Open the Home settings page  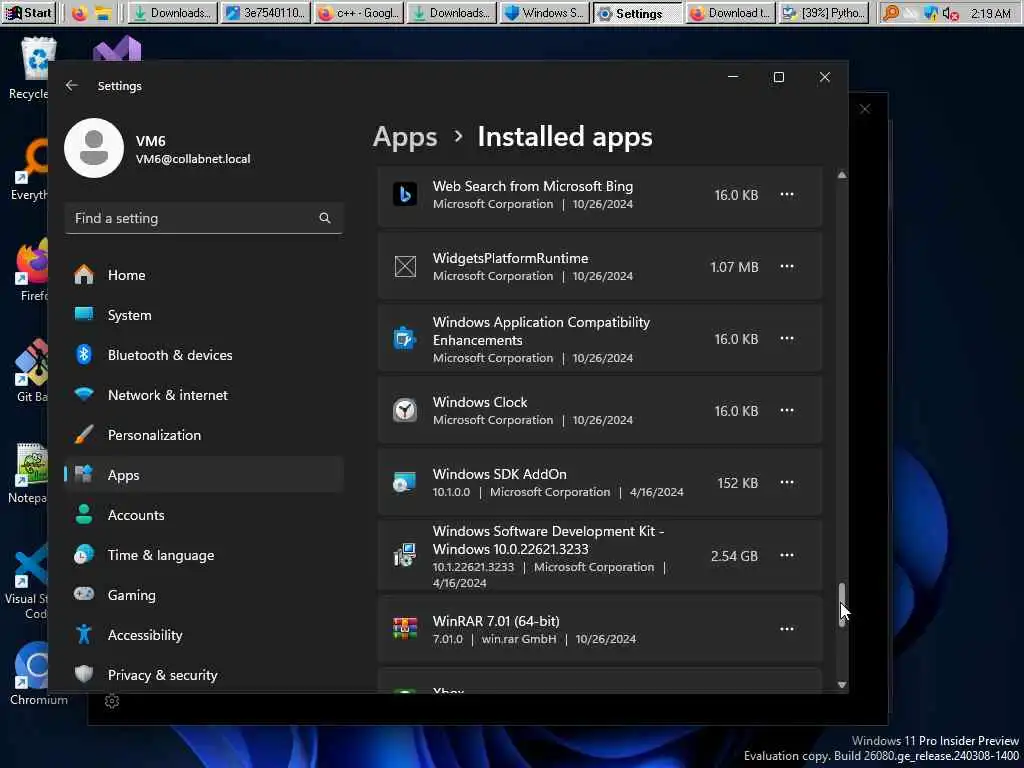point(204,275)
